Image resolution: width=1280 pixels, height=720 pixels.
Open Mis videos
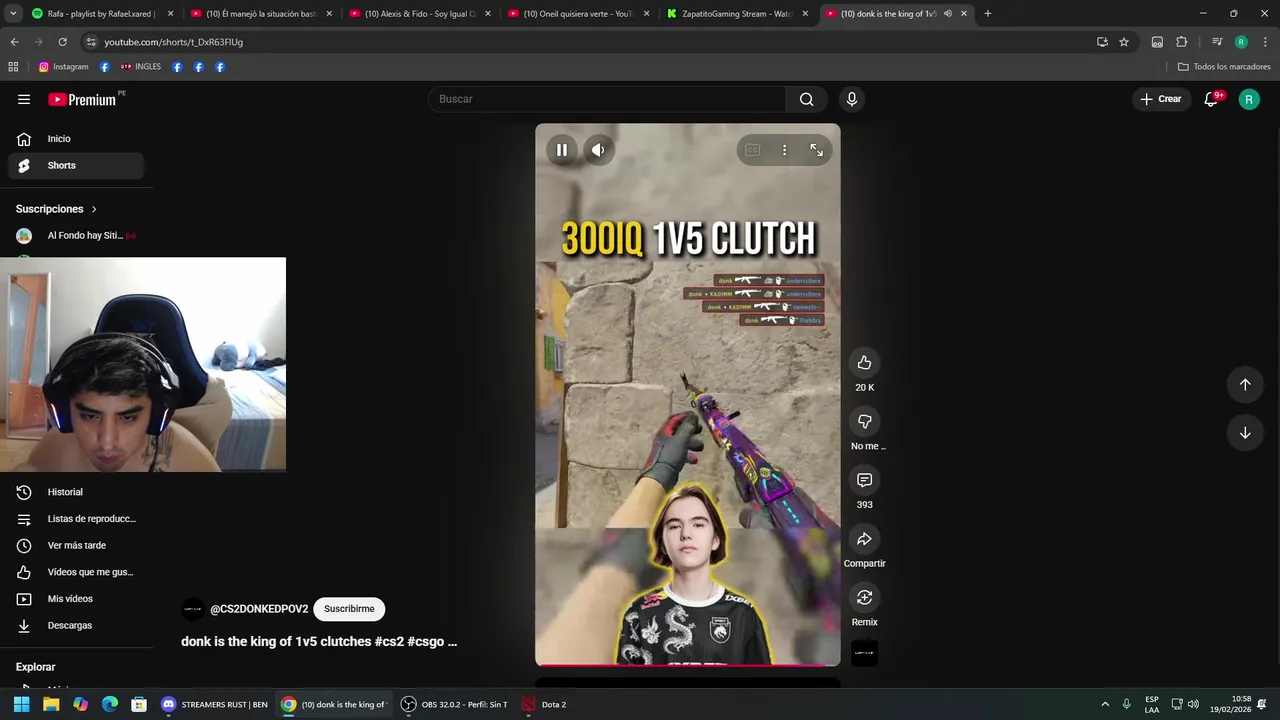click(76, 599)
